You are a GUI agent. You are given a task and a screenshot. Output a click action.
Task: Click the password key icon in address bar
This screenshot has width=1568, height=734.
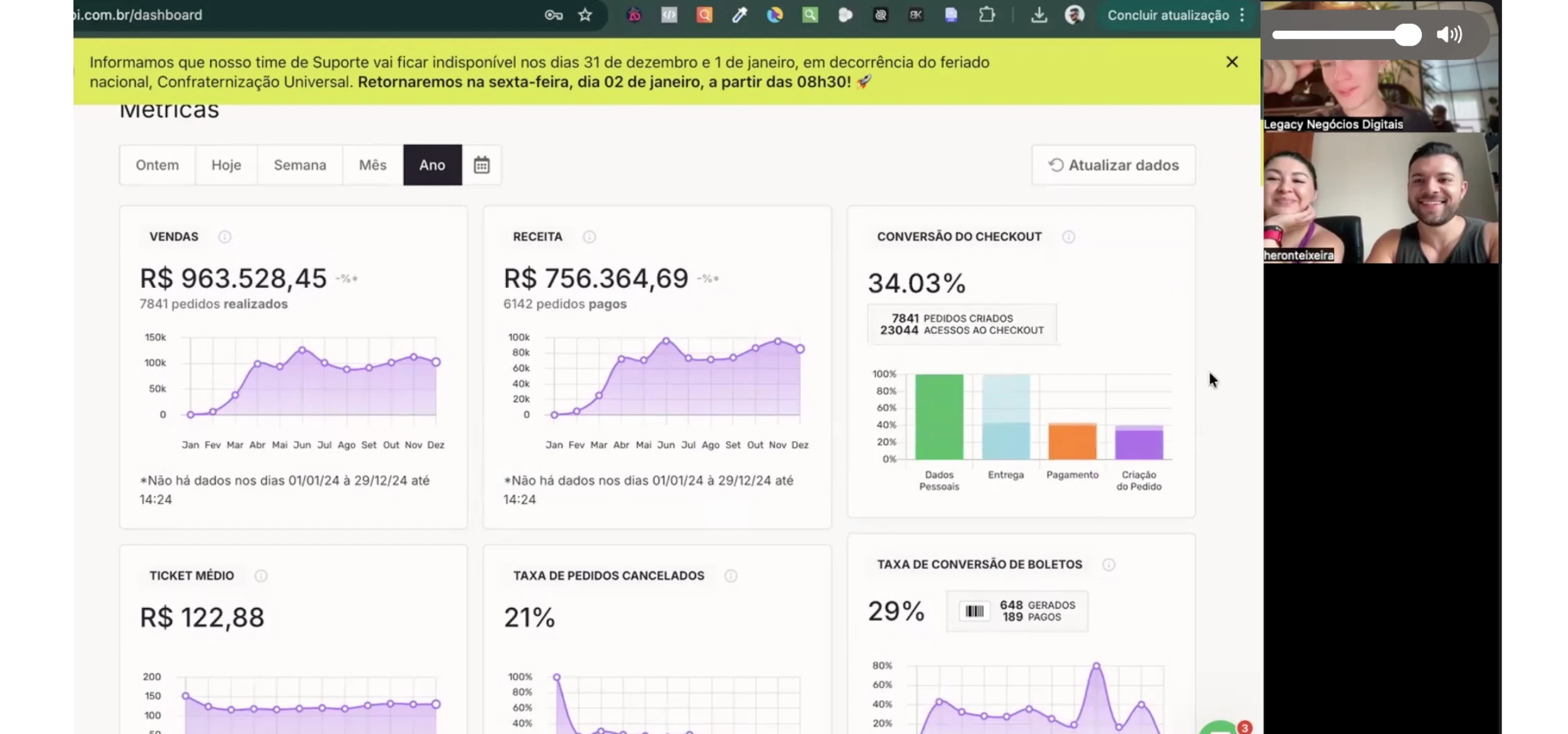point(553,15)
